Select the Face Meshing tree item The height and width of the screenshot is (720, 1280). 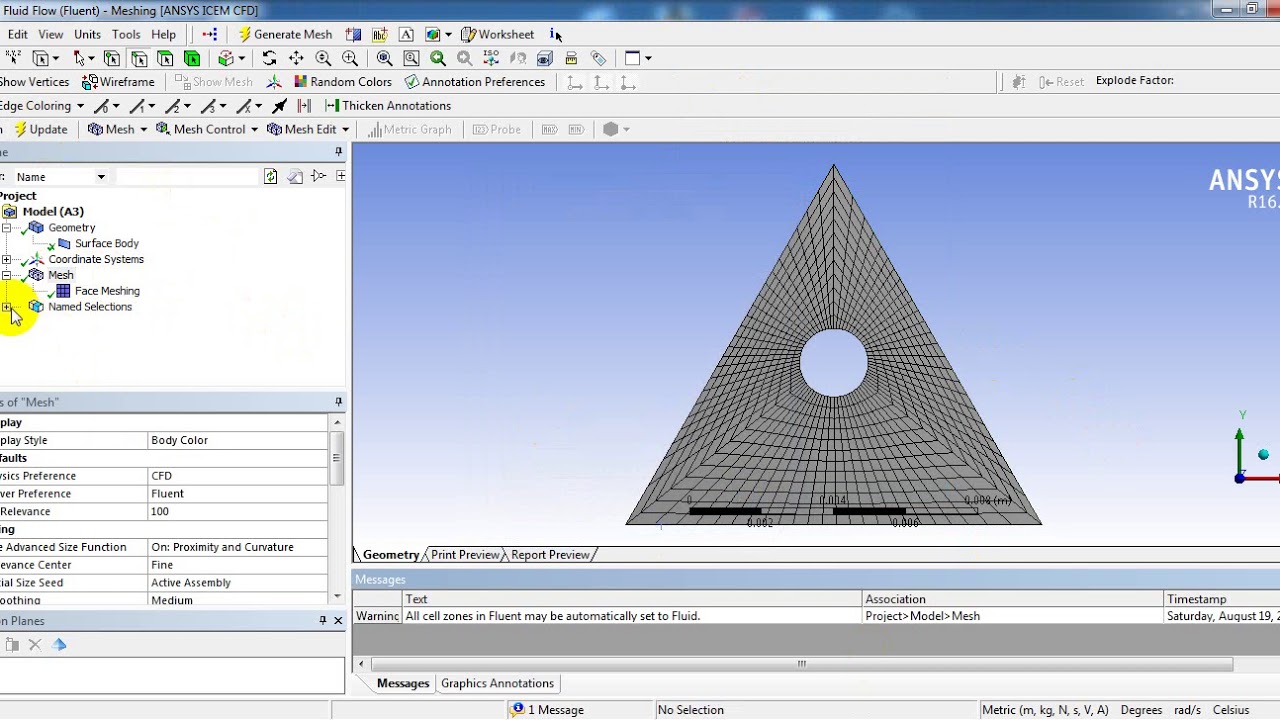(x=107, y=291)
